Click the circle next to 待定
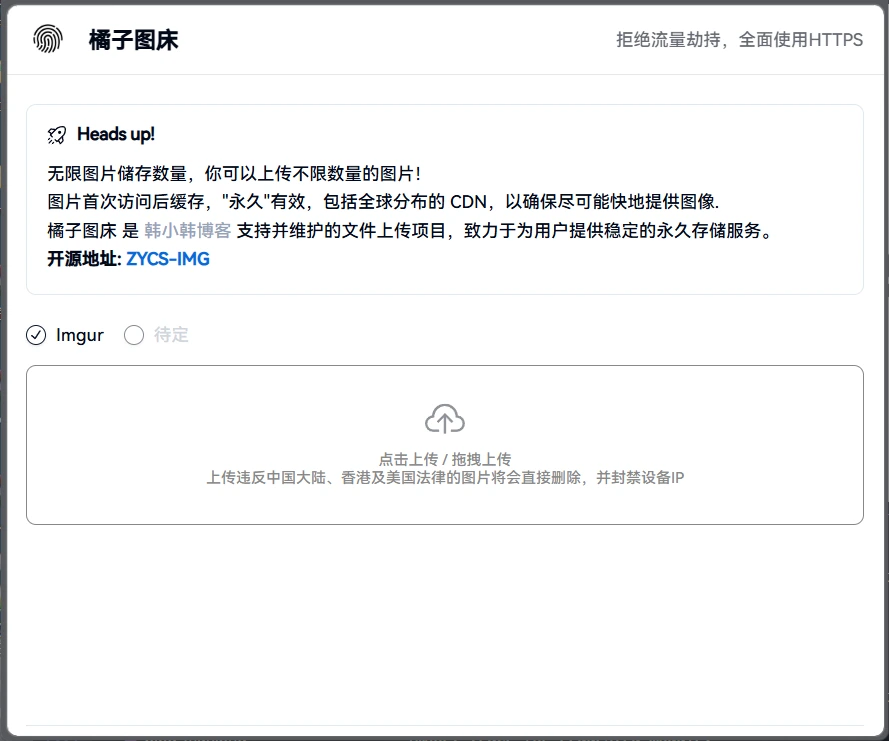The height and width of the screenshot is (741, 889). pyautogui.click(x=134, y=335)
